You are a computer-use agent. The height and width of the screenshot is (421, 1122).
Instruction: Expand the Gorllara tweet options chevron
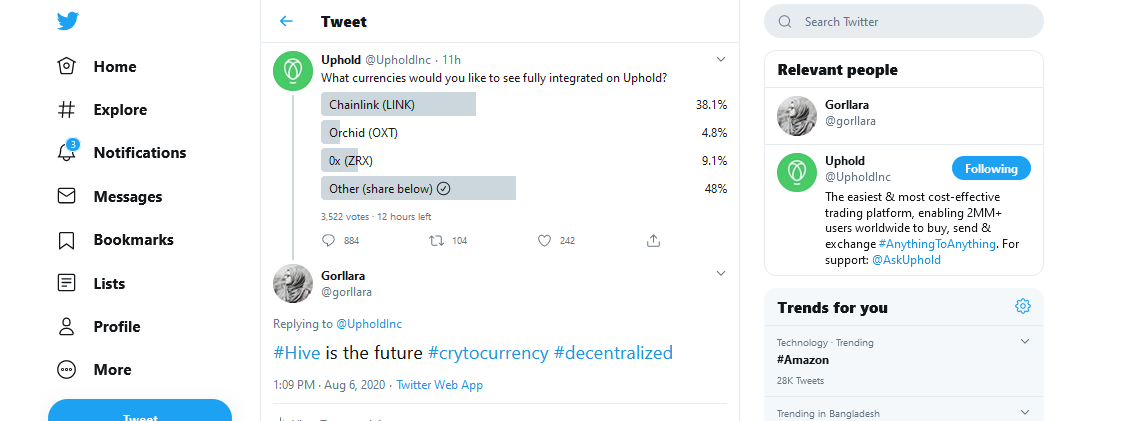coord(721,273)
